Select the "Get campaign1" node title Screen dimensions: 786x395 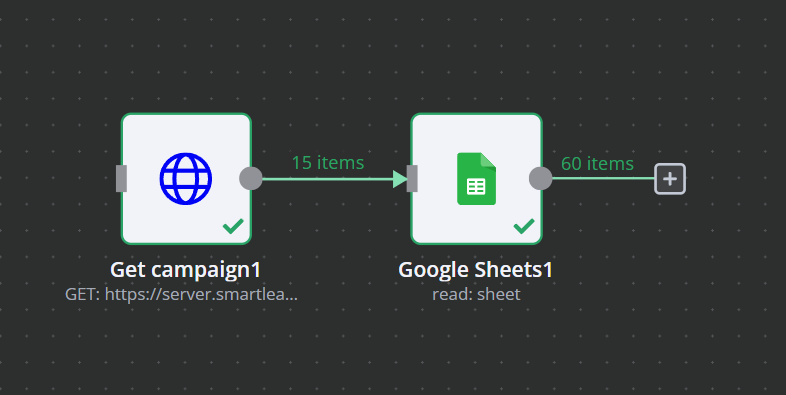point(185,270)
